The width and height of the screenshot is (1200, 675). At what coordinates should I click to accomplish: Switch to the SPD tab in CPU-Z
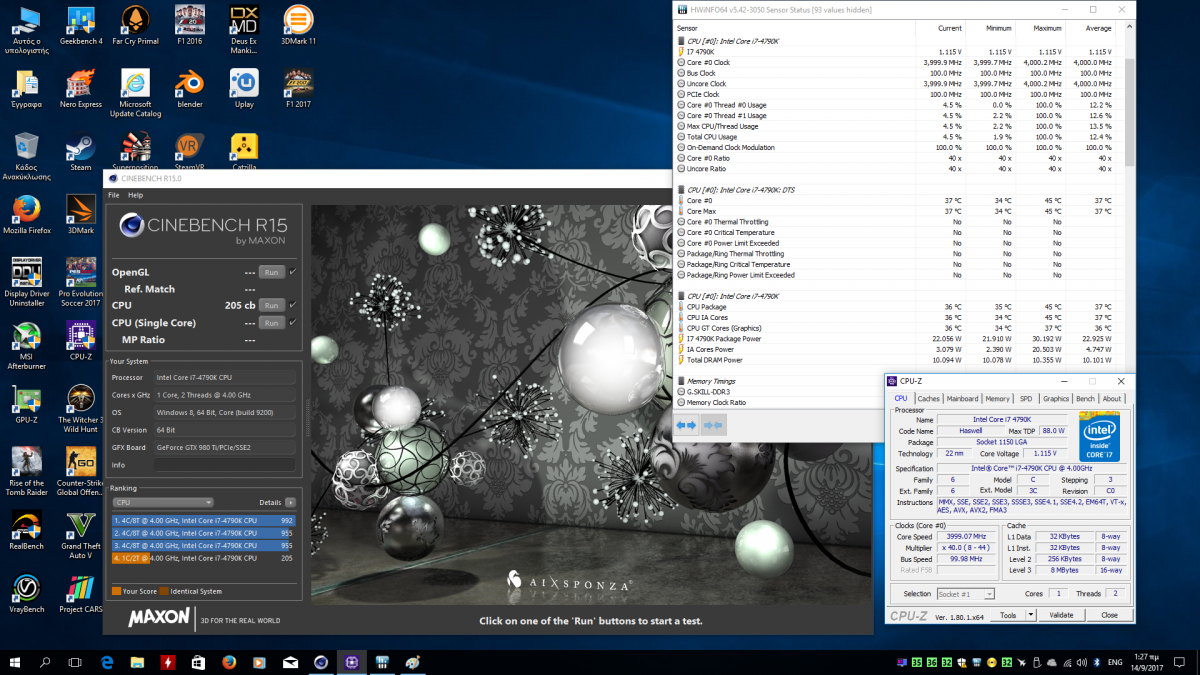coord(1026,398)
